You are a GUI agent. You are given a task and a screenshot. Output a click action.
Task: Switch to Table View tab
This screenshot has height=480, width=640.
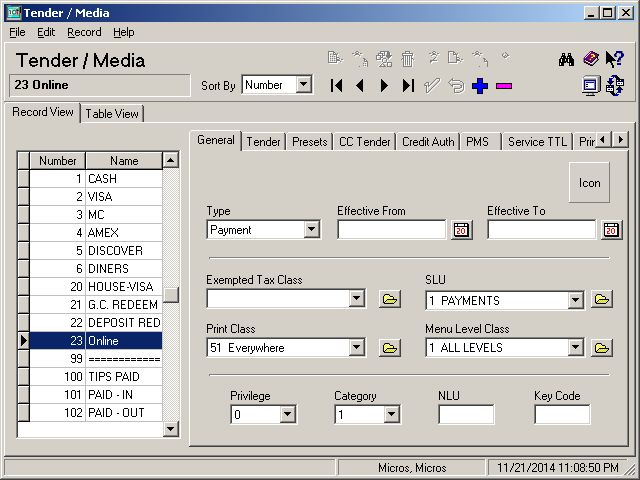coord(112,113)
